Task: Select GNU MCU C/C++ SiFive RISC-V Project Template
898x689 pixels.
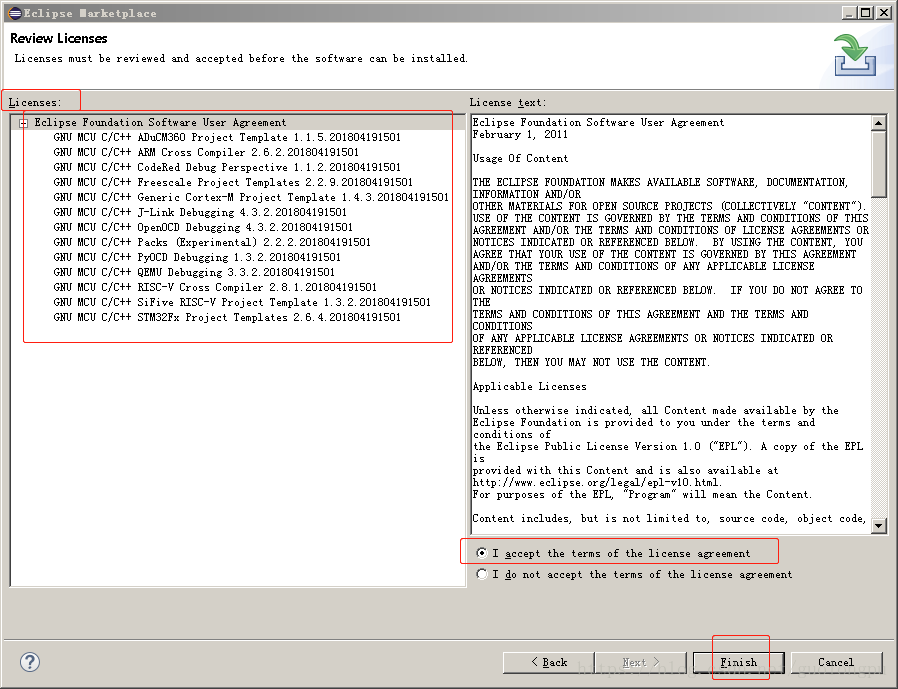Action: pyautogui.click(x=242, y=302)
